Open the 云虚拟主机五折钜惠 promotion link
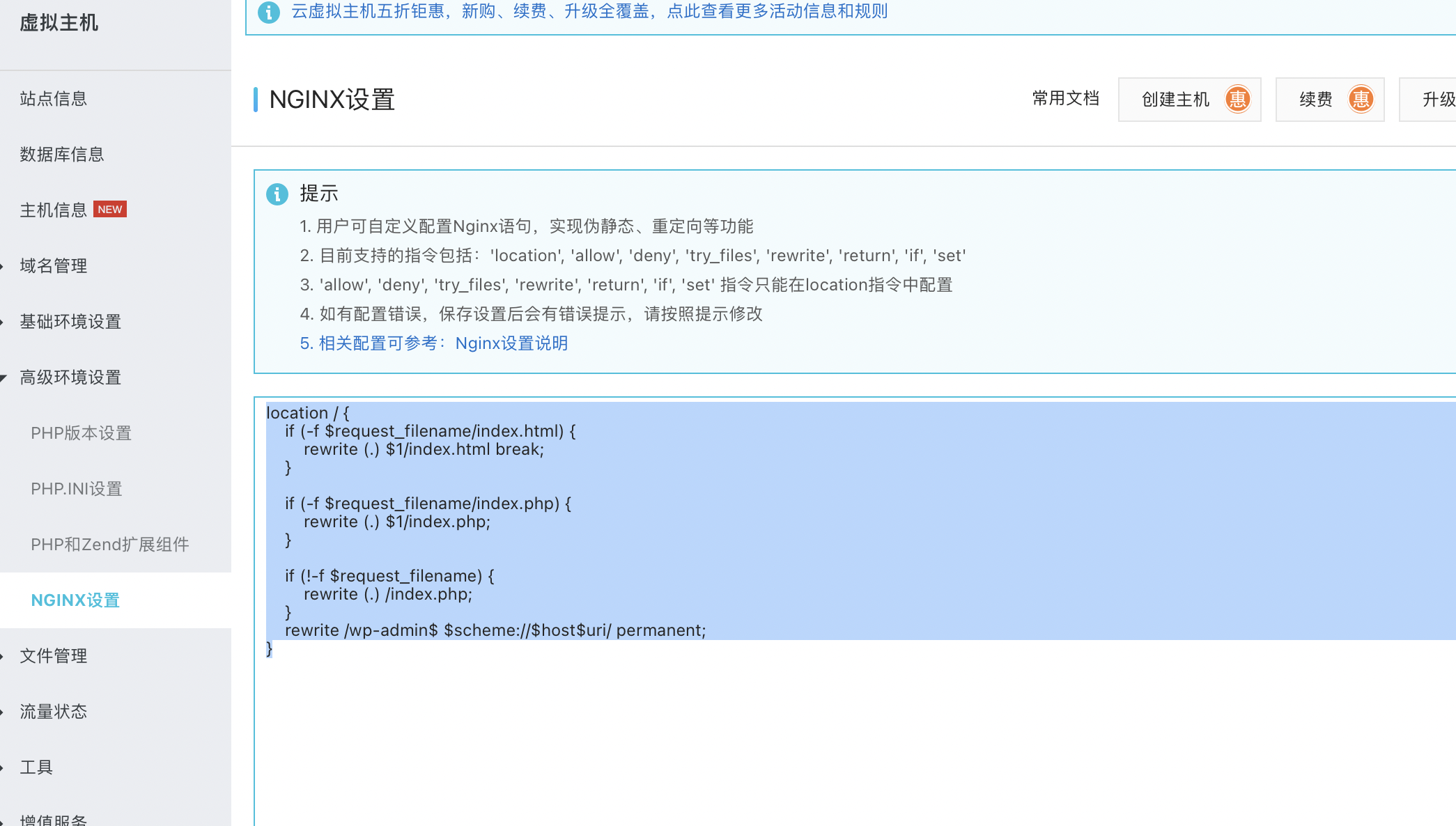This screenshot has width=1456, height=826. click(589, 11)
